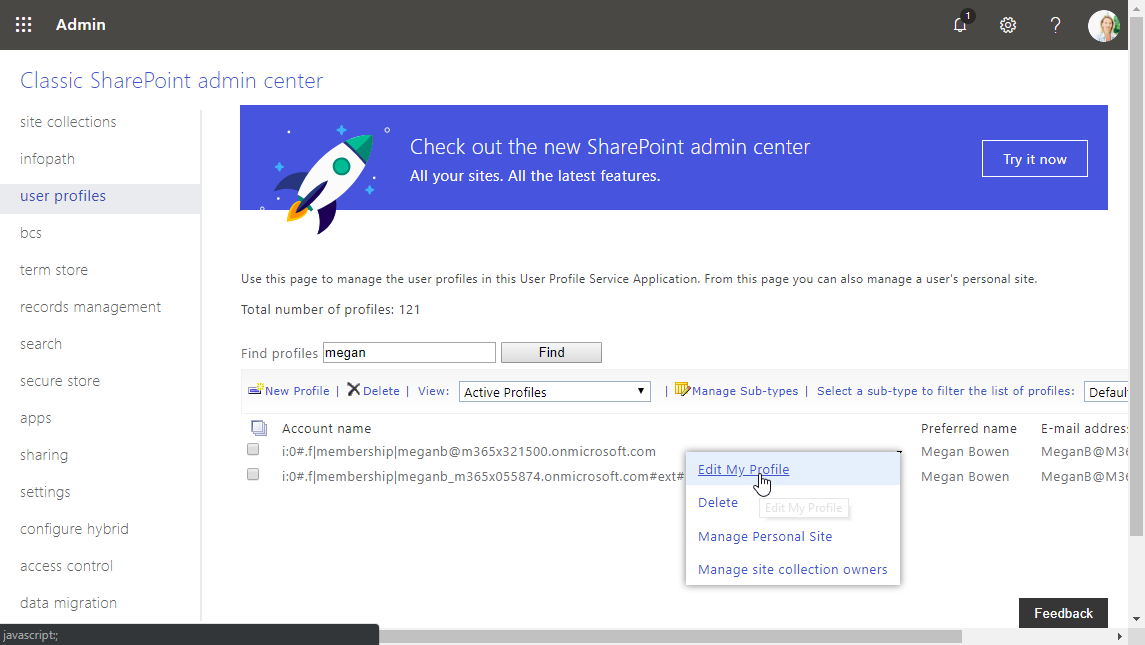
Task: Expand the Active Profiles view dropdown
Action: coord(555,392)
